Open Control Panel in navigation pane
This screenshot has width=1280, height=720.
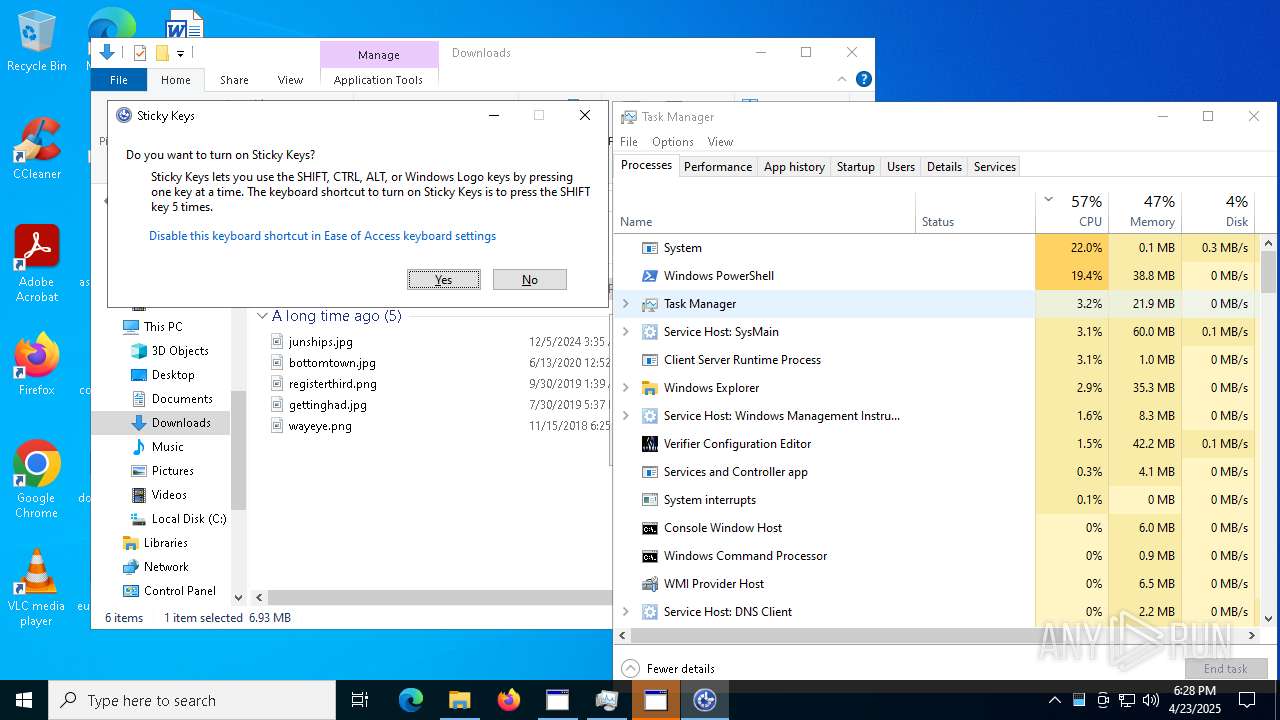(x=180, y=591)
